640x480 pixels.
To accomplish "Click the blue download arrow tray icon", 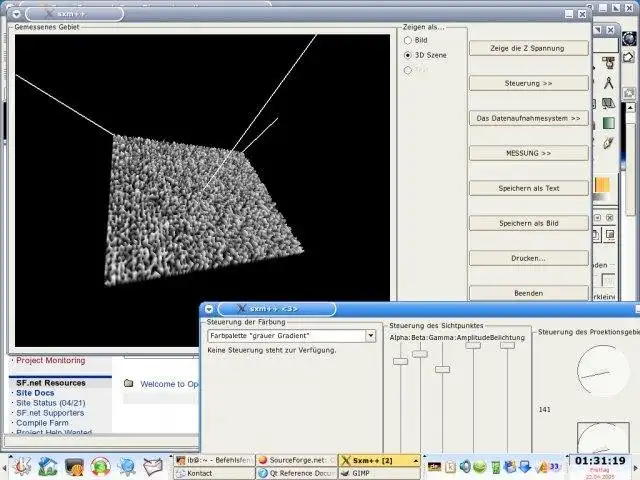I will (526, 466).
